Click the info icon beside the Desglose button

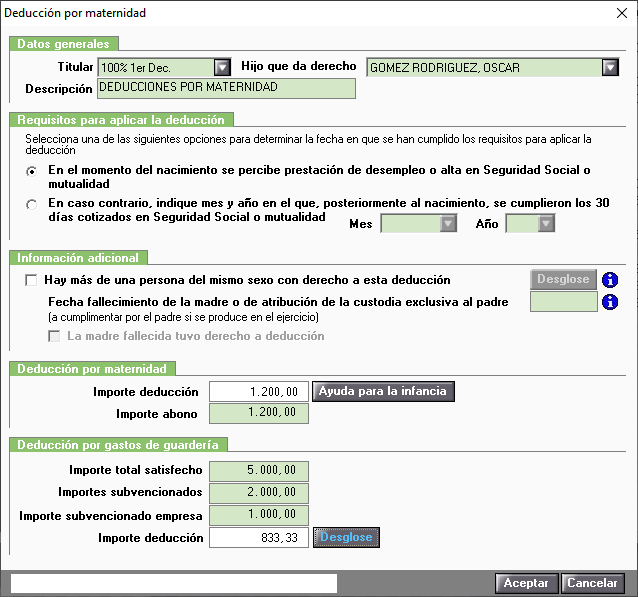tap(610, 280)
